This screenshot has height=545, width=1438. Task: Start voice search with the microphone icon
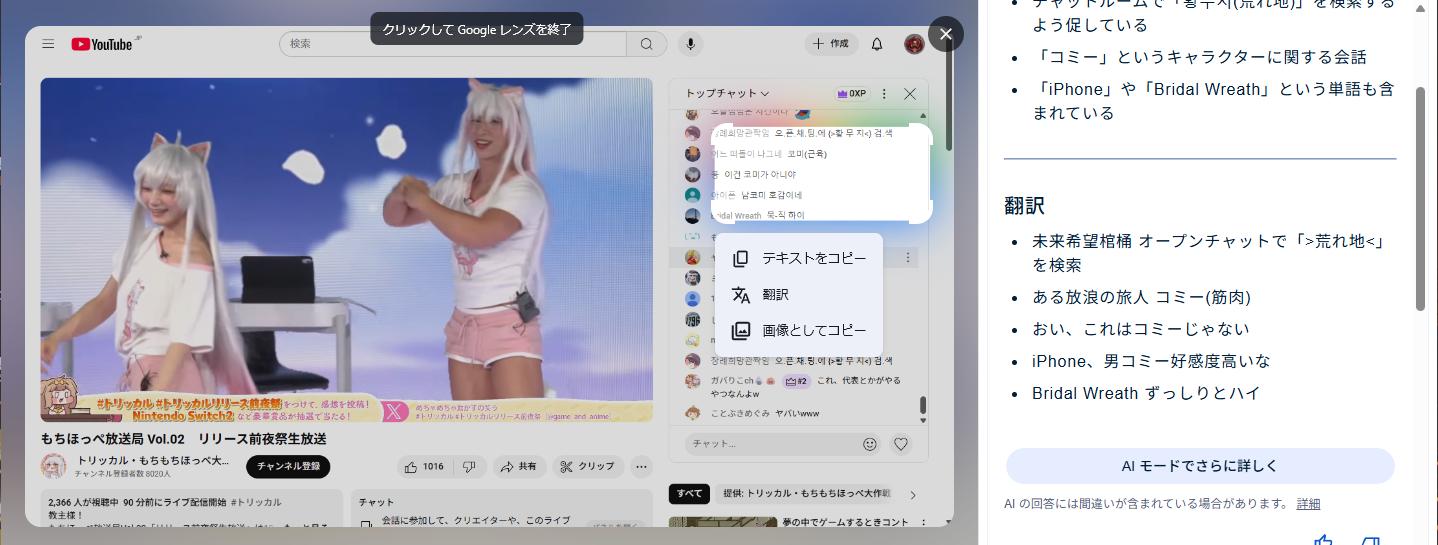point(689,44)
